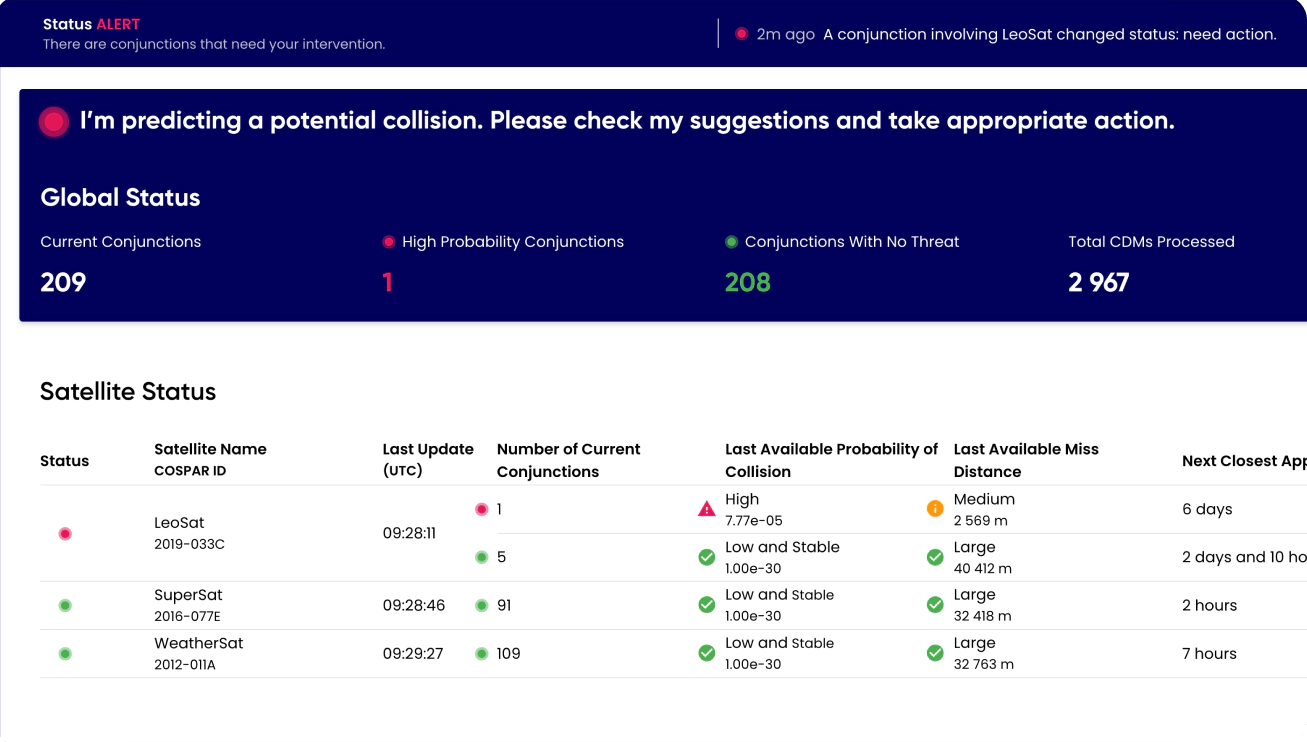Click the green checkmark beside WeatherSat Low and Stable
This screenshot has height=742, width=1307.
tap(707, 653)
